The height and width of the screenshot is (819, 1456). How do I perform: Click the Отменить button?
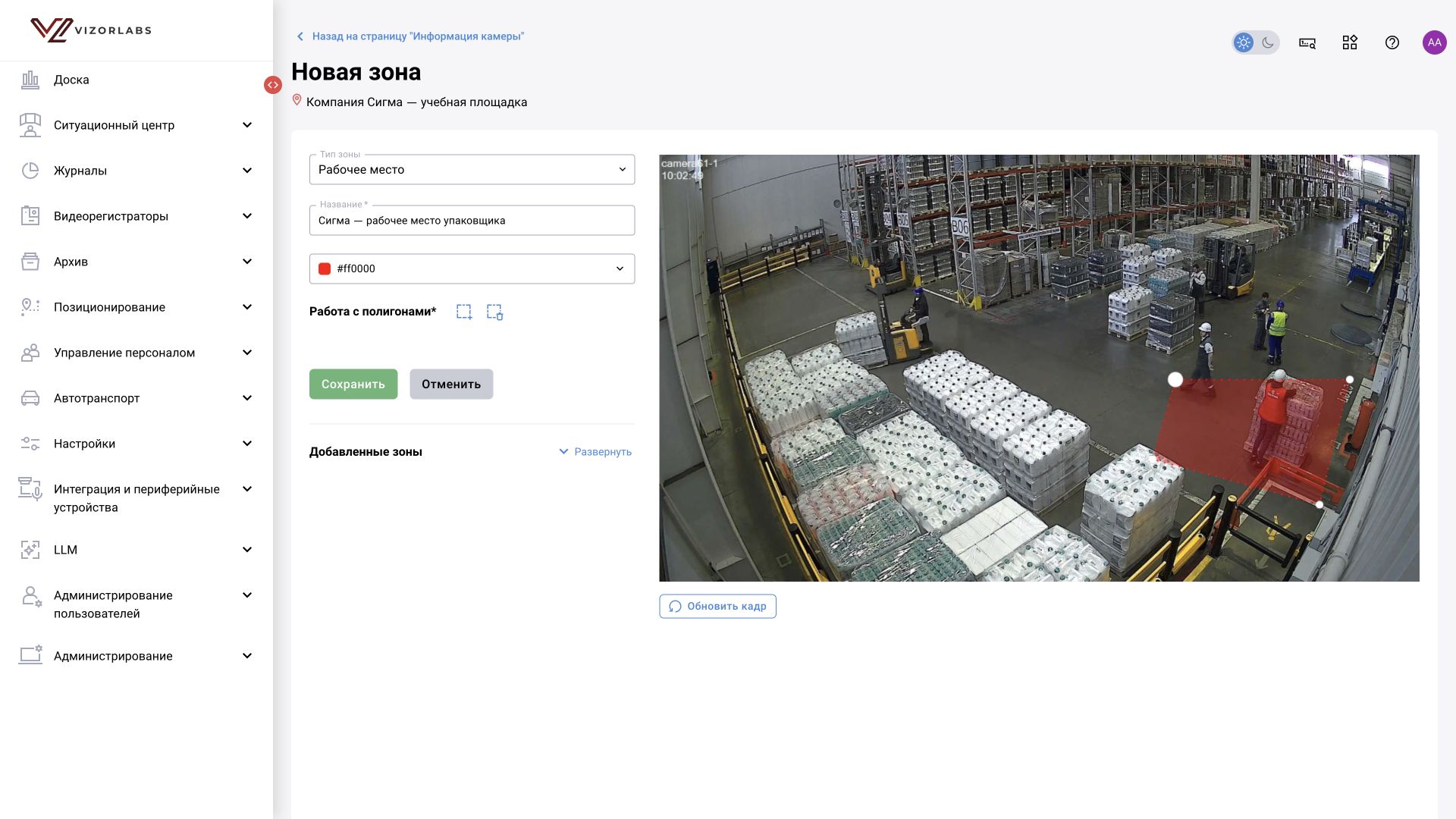pos(451,384)
